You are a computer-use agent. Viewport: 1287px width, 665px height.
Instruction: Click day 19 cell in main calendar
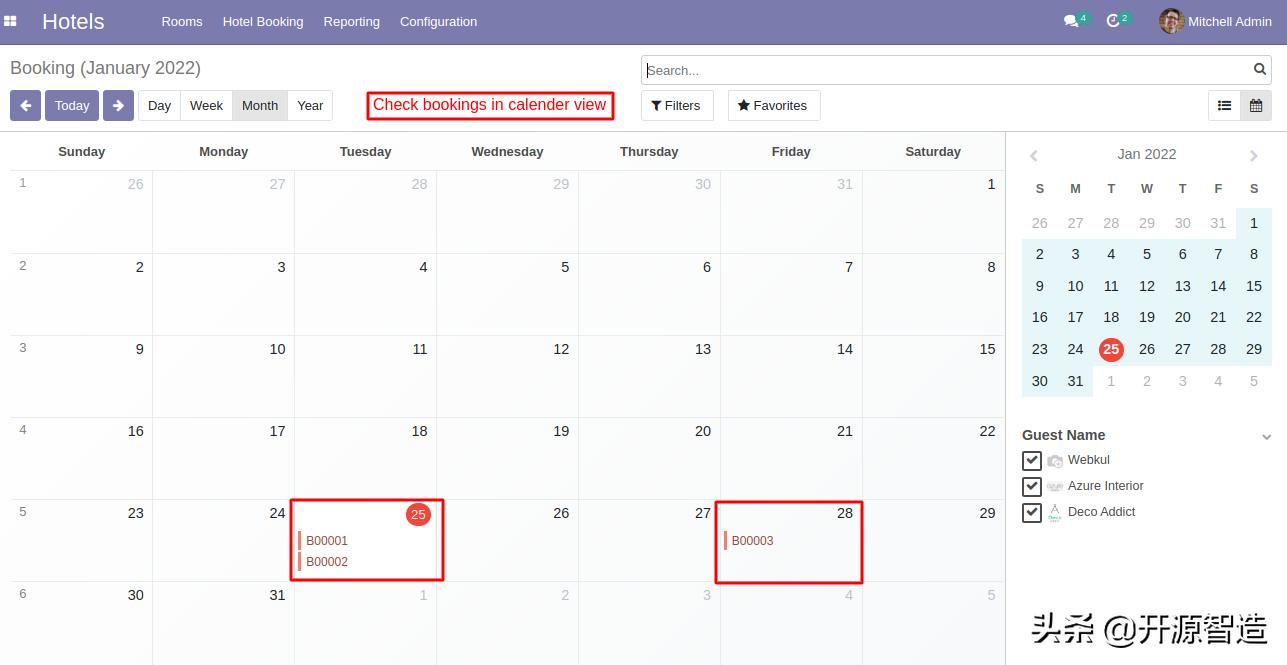tap(508, 458)
